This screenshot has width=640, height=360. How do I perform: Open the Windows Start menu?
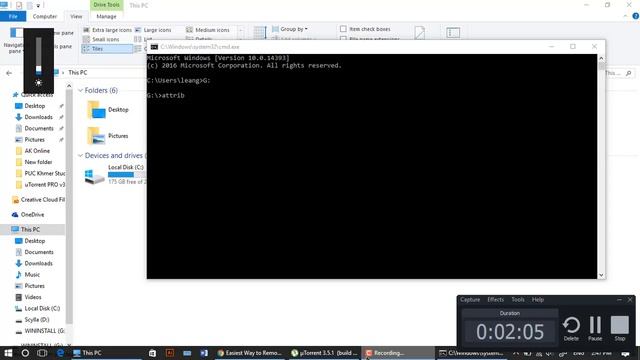(8, 353)
